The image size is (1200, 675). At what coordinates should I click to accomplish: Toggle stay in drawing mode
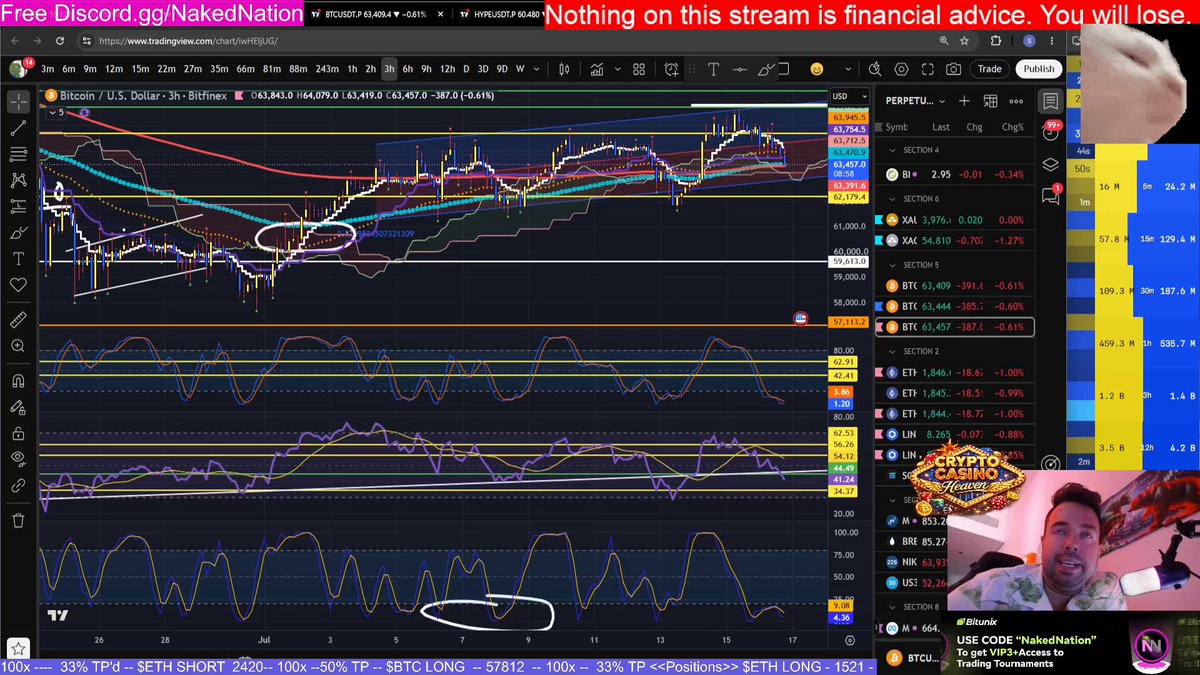[18, 407]
